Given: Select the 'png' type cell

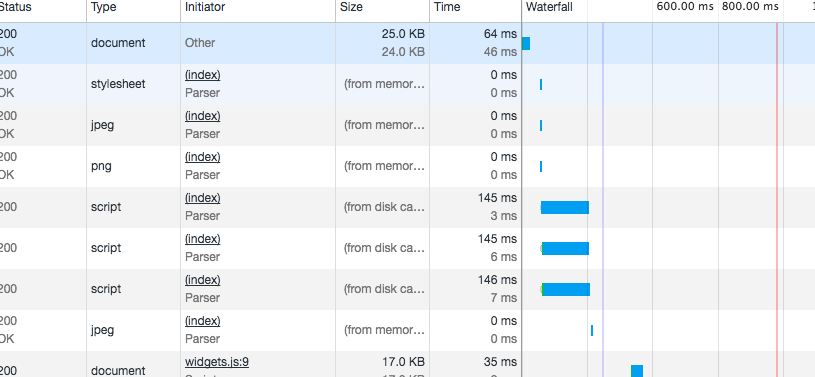Looking at the screenshot, I should coord(101,166).
